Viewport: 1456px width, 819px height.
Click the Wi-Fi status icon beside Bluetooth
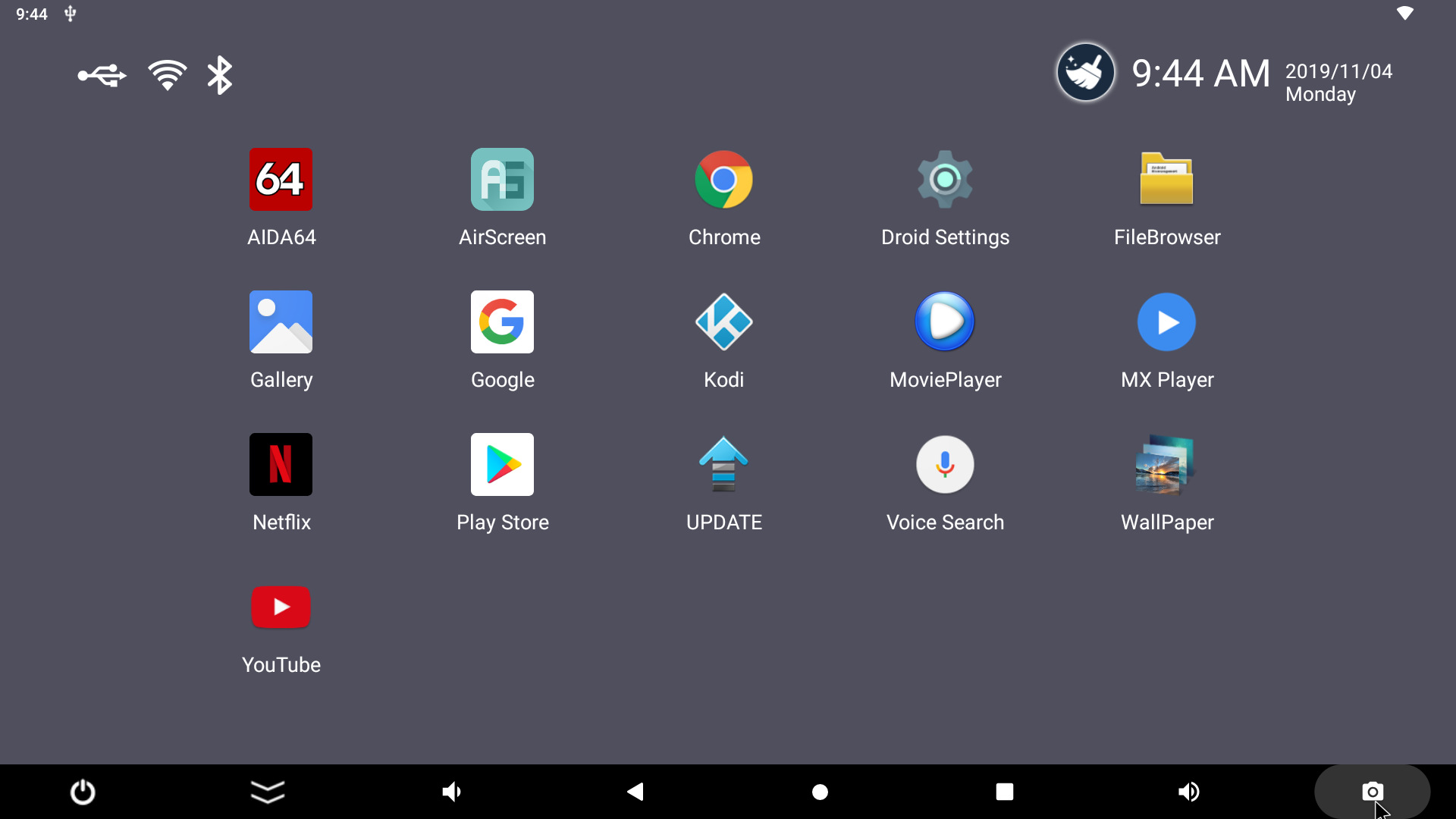(168, 75)
